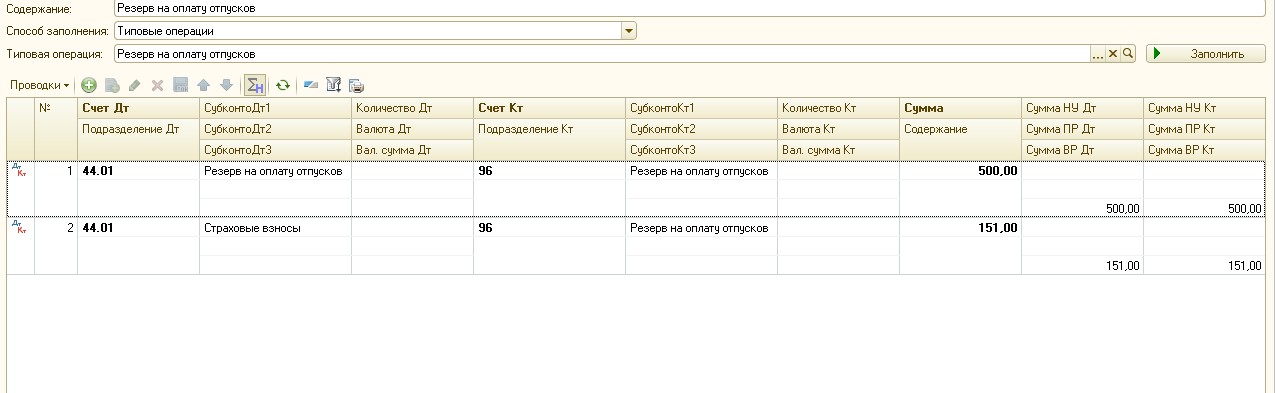Select the Страховые взносы cell
The width and height of the screenshot is (1275, 393).
tap(275, 227)
